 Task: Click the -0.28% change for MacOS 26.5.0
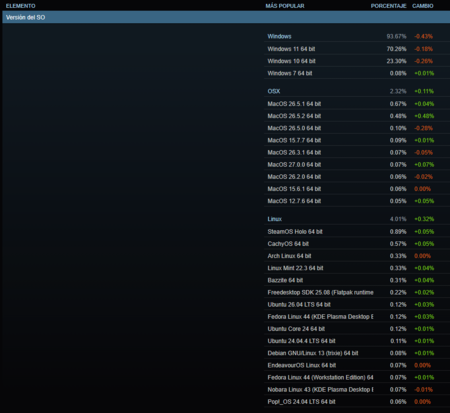pyautogui.click(x=423, y=128)
